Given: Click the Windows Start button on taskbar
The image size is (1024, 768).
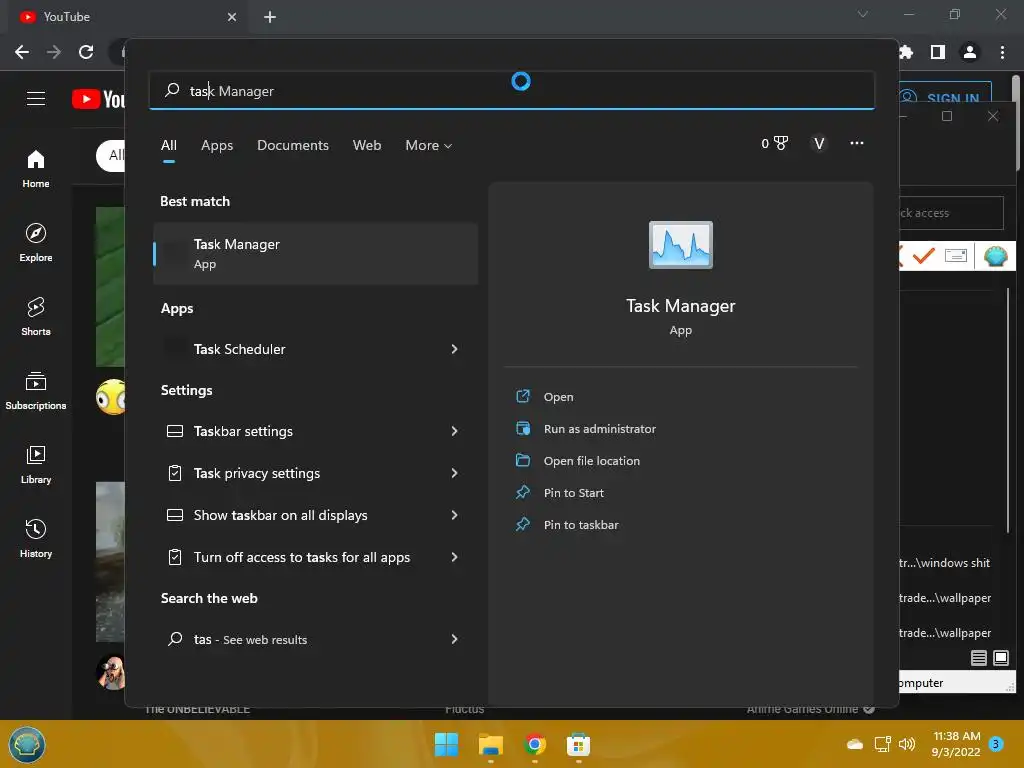Looking at the screenshot, I should (446, 744).
